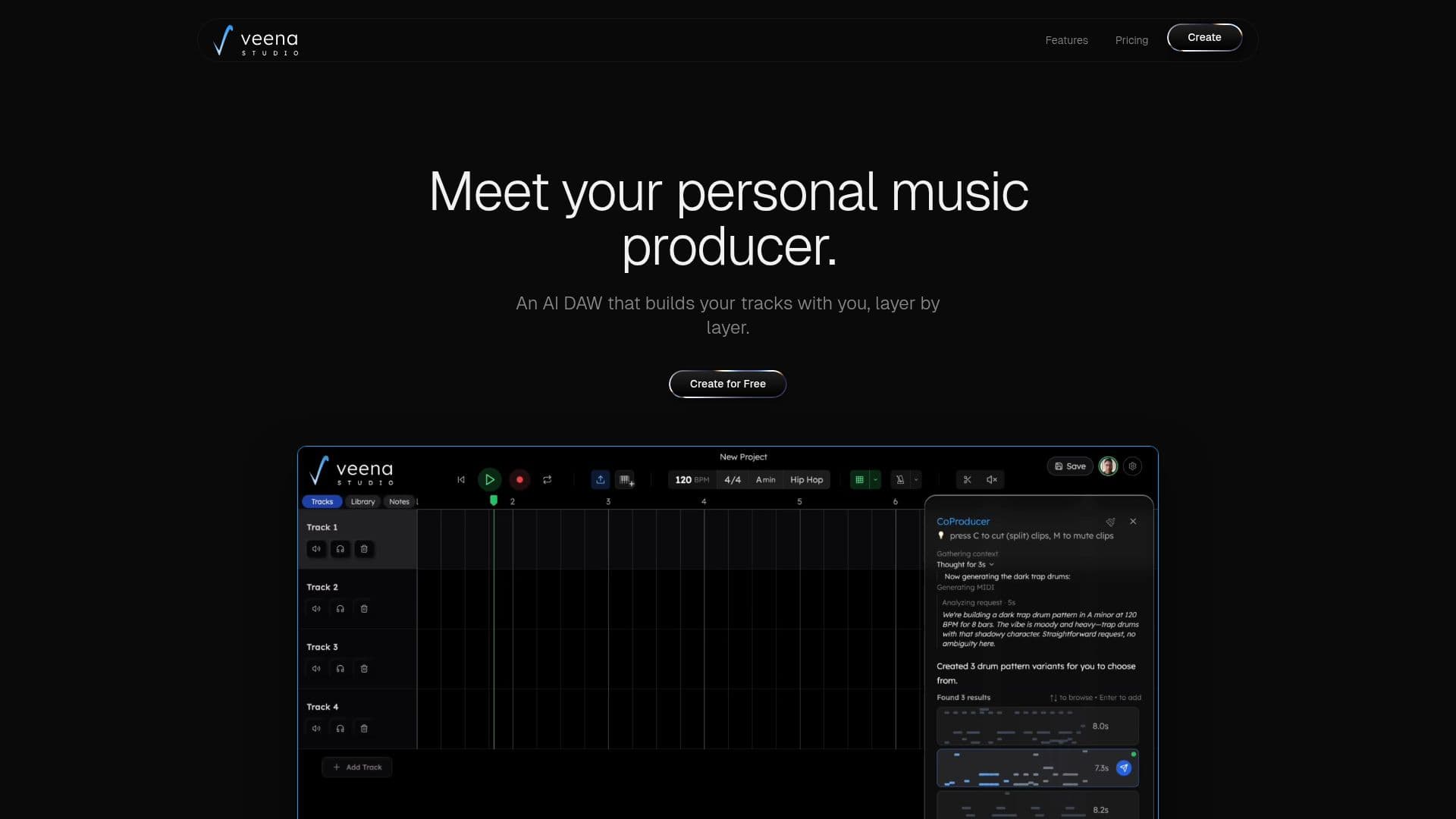Solo Track 2 with headphones icon

pyautogui.click(x=340, y=609)
